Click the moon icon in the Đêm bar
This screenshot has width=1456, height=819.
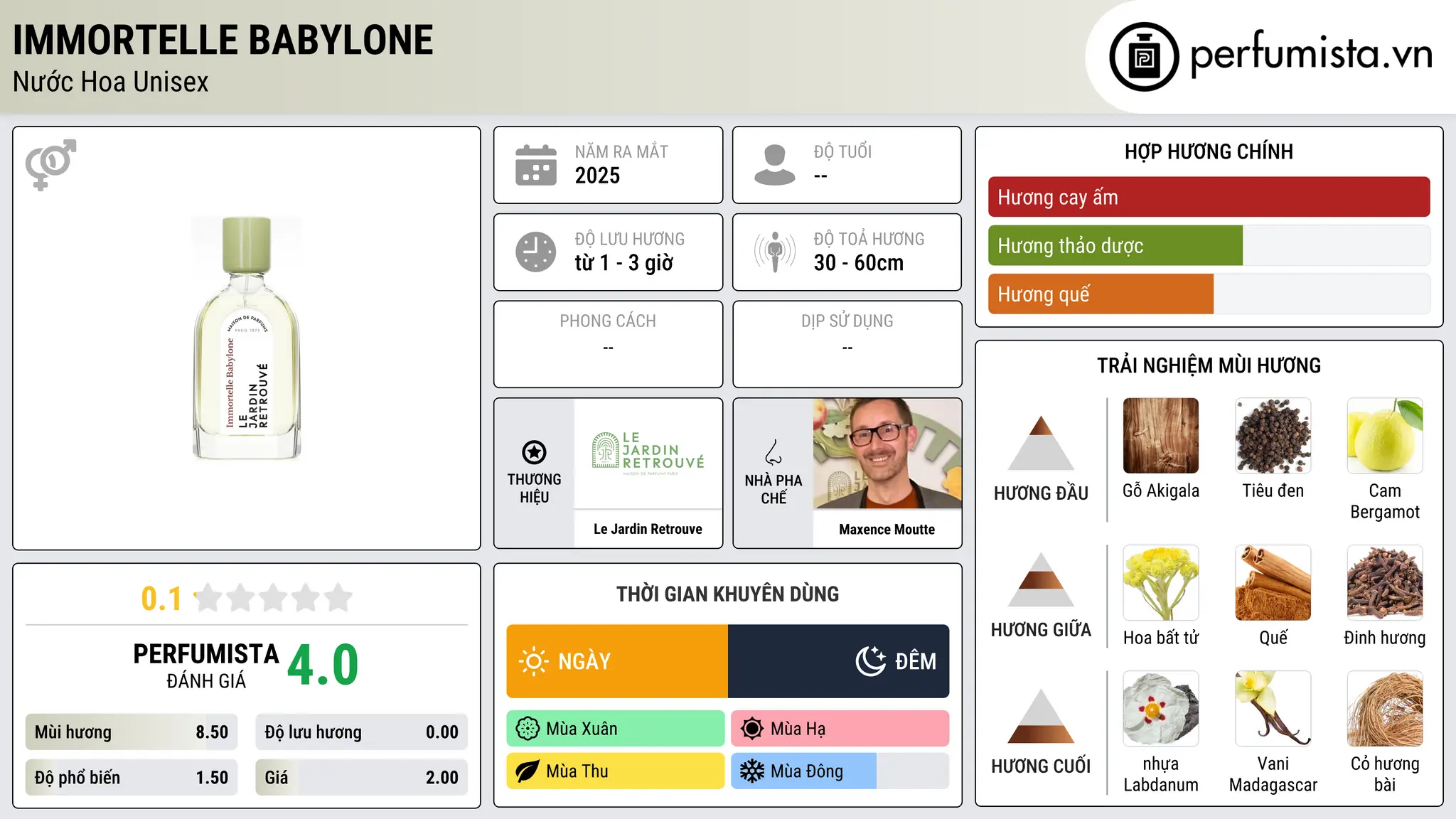(870, 661)
